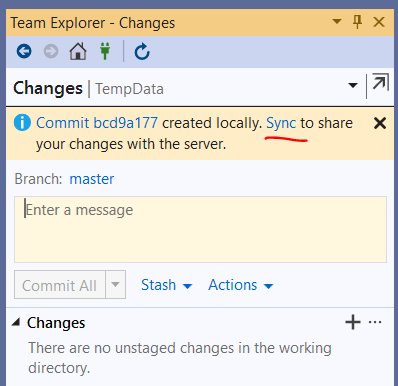398x386 pixels.
Task: Undock Changes page with pop-out arrow icon
Action: point(380,82)
